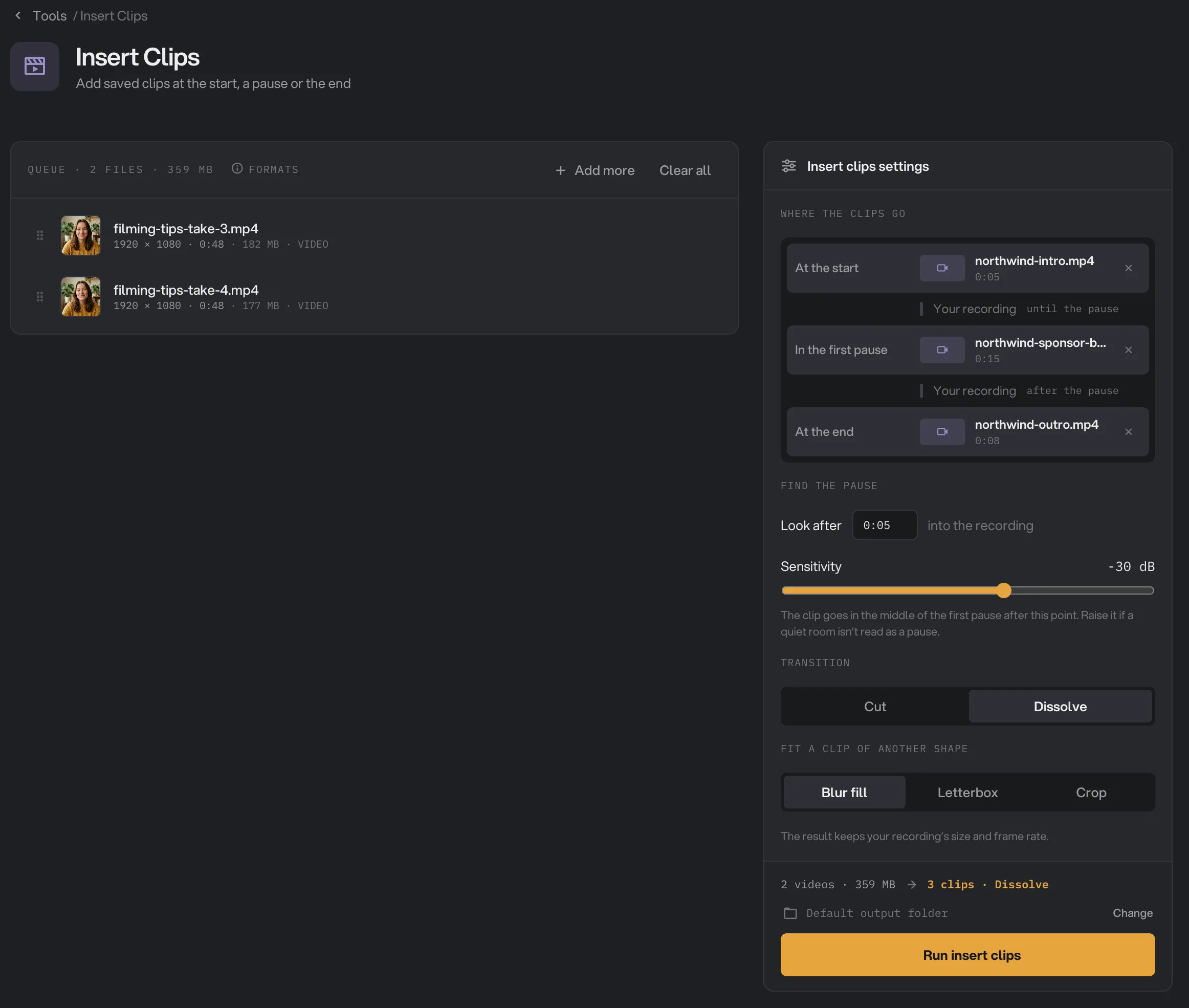The image size is (1189, 1008).
Task: Choose Cut transition
Action: 875,706
